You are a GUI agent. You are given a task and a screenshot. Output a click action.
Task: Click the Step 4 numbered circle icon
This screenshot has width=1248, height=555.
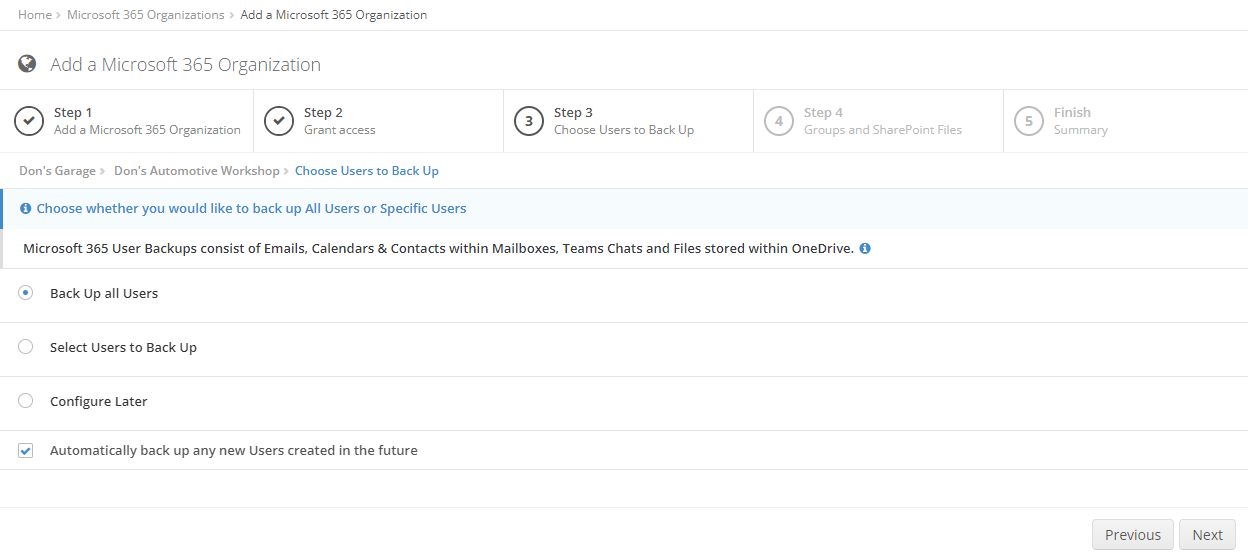click(779, 121)
